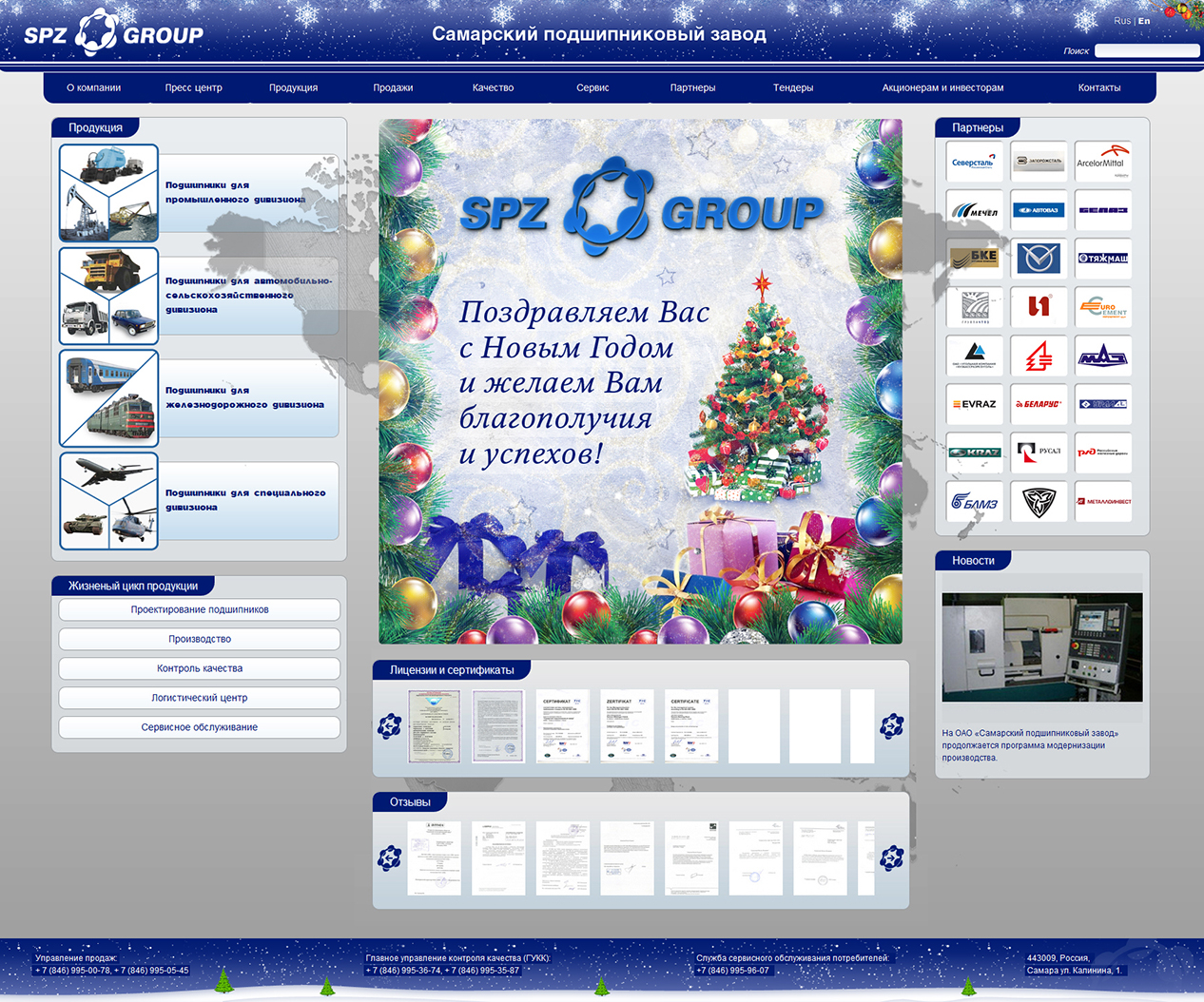Open the МАЗ partner logo
Image resolution: width=1204 pixels, height=1002 pixels.
tap(1102, 356)
